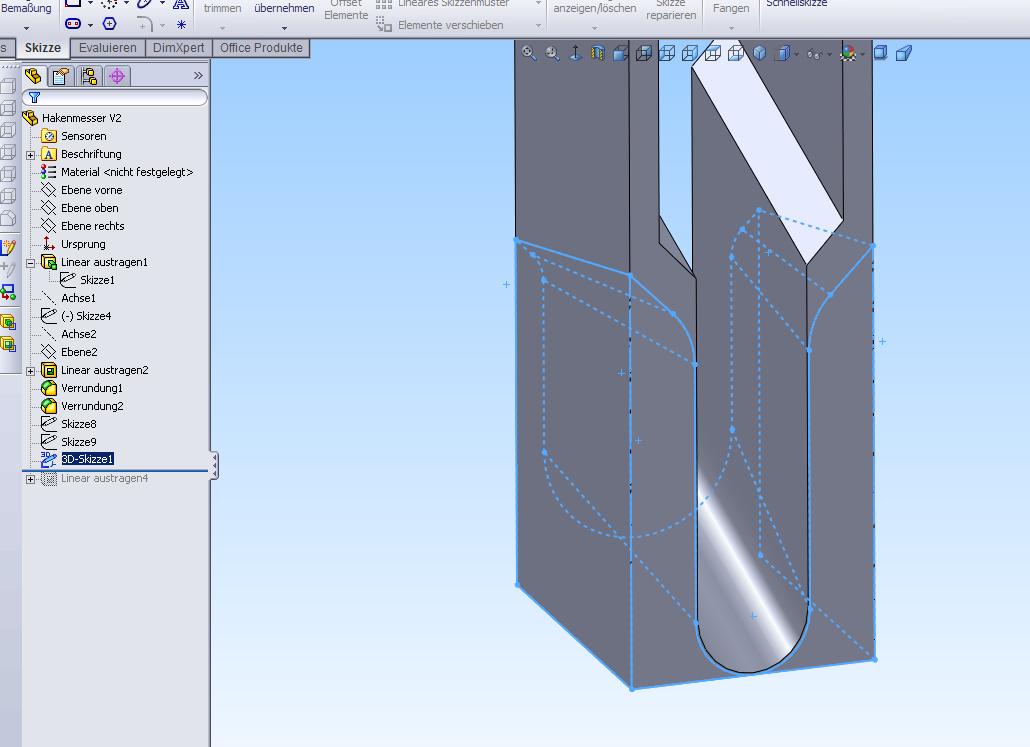Screen dimensions: 1030x747
Task: Open the hide/show items dropdown arrow
Action: [x=829, y=54]
